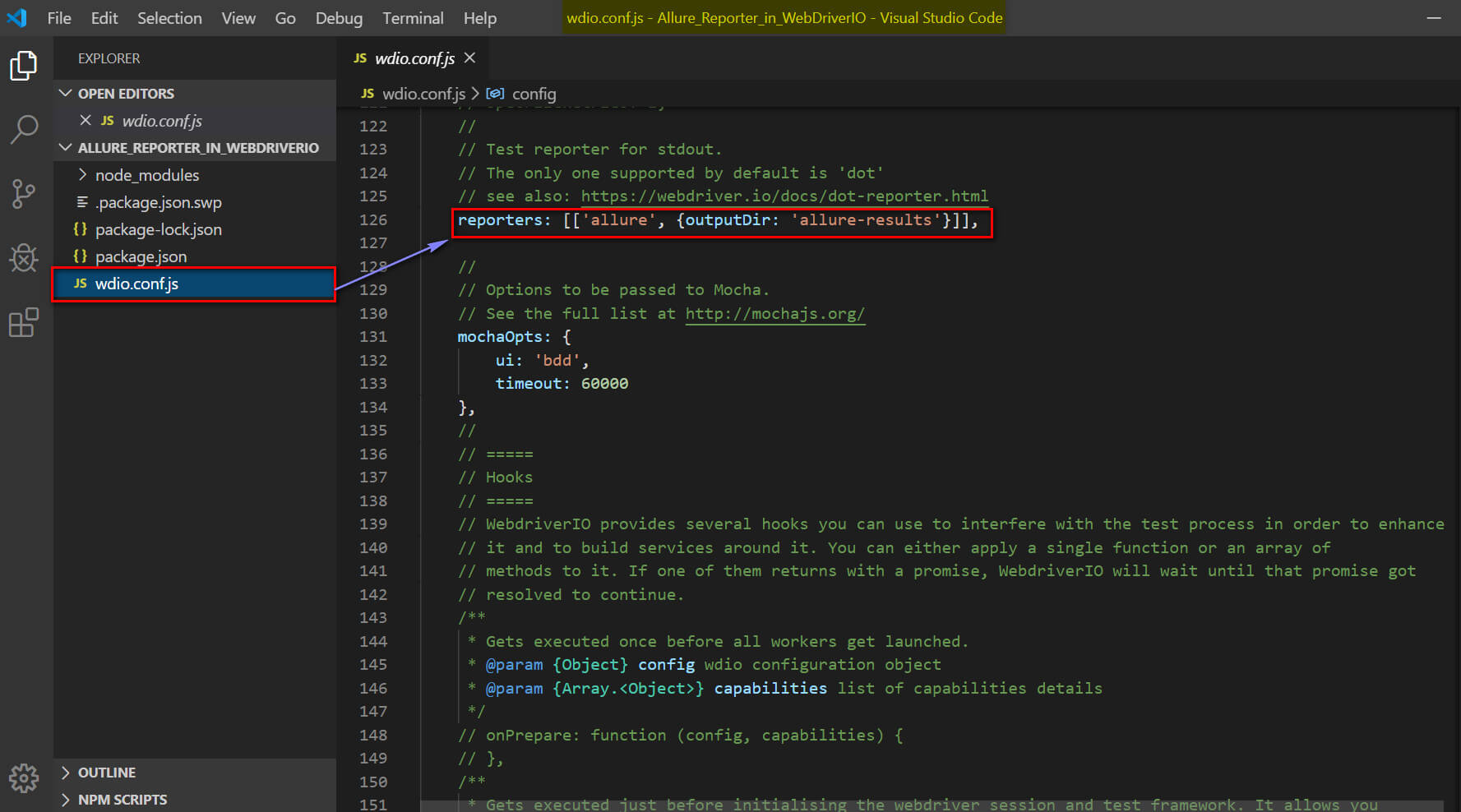Open the Explorer view in activity bar
This screenshot has width=1461, height=812.
(24, 66)
